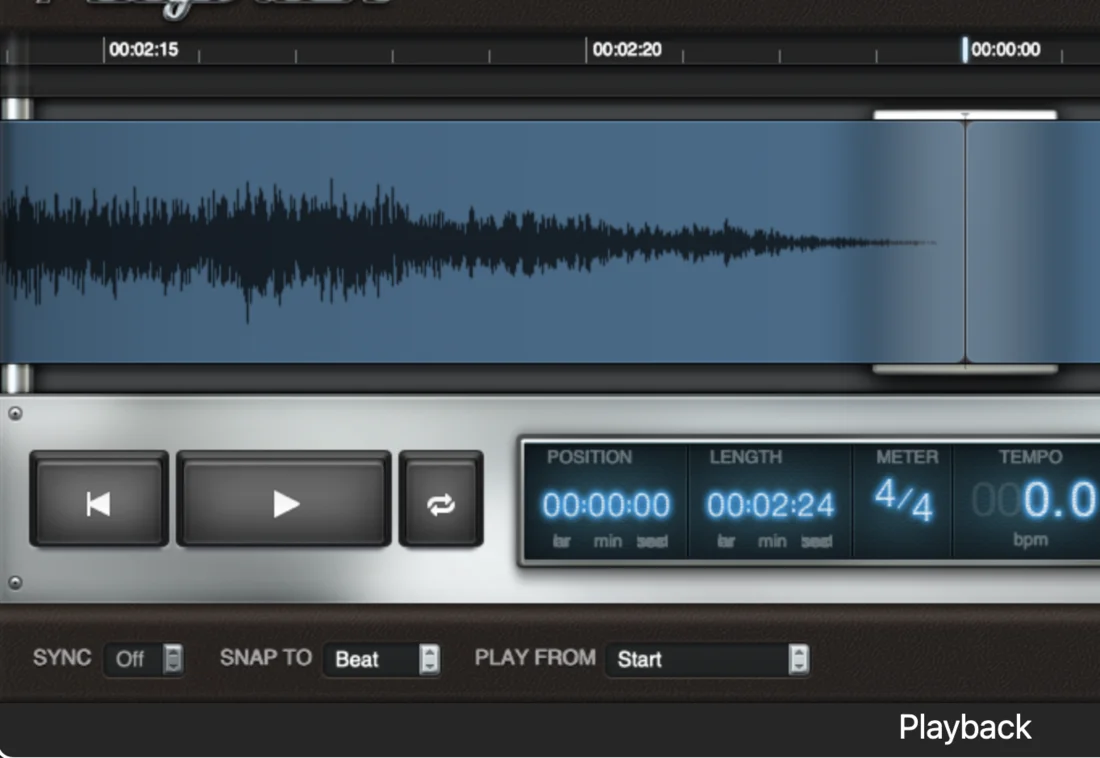Click the METER 4/4 display
Screen dimensions: 1100x758
[x=904, y=500]
